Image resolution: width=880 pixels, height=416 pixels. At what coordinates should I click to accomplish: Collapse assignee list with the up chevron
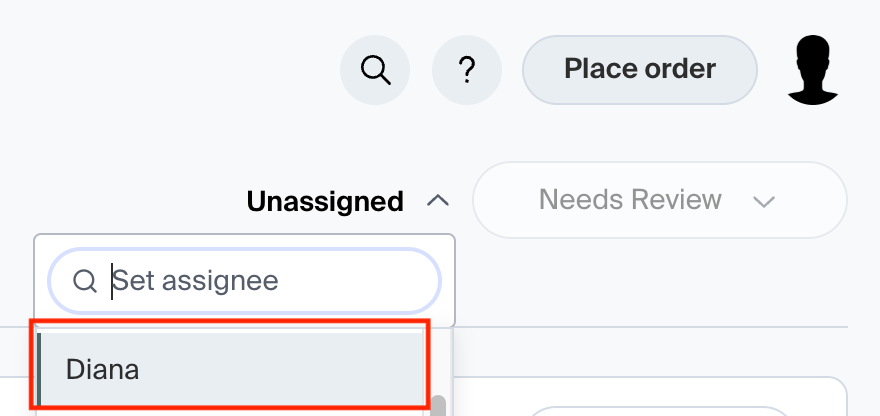pyautogui.click(x=437, y=201)
